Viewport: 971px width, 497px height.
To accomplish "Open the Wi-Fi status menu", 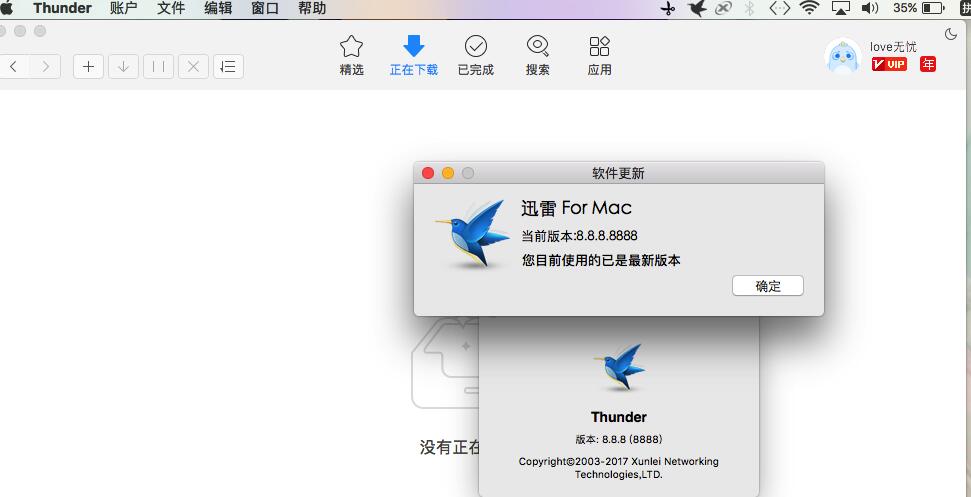I will (x=809, y=8).
